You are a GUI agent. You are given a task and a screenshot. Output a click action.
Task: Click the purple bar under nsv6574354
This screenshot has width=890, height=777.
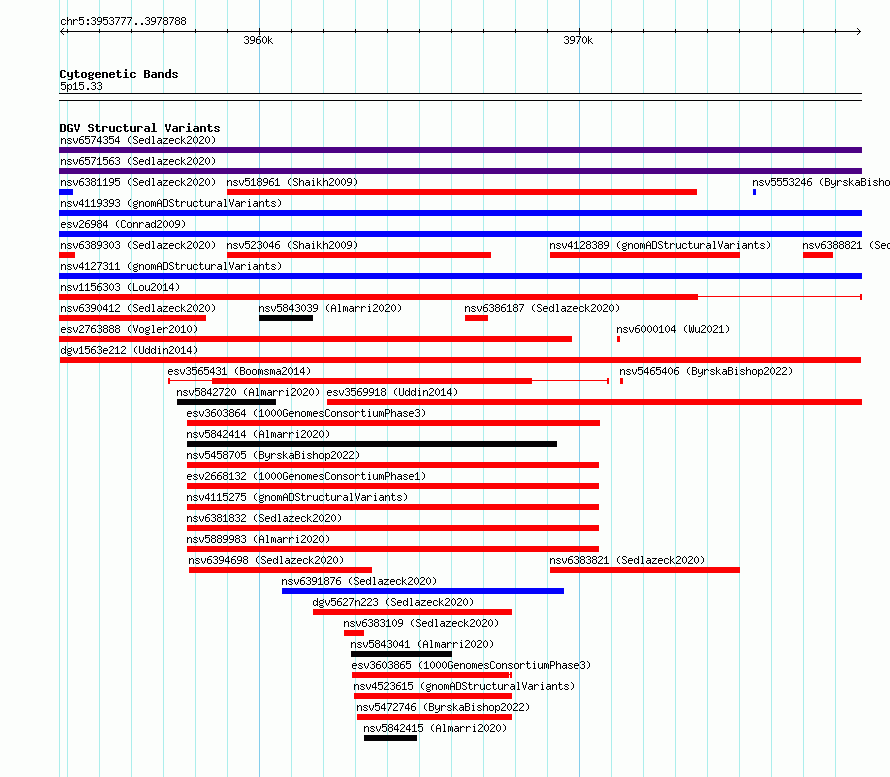tap(460, 150)
